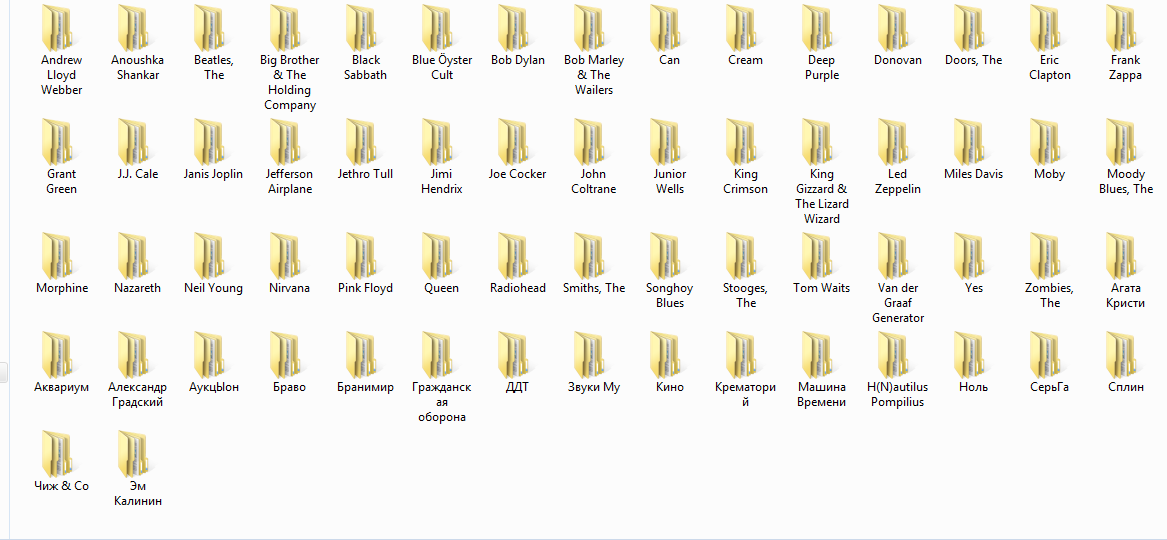Click the King Crimson folder icon

[x=741, y=141]
